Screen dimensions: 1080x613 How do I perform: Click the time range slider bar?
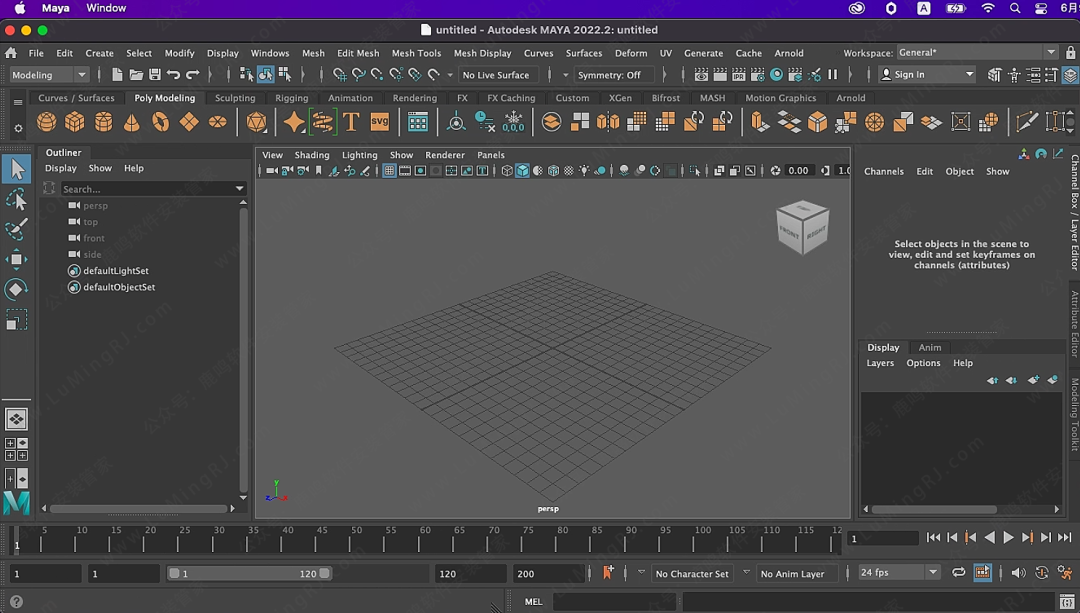[x=250, y=574]
